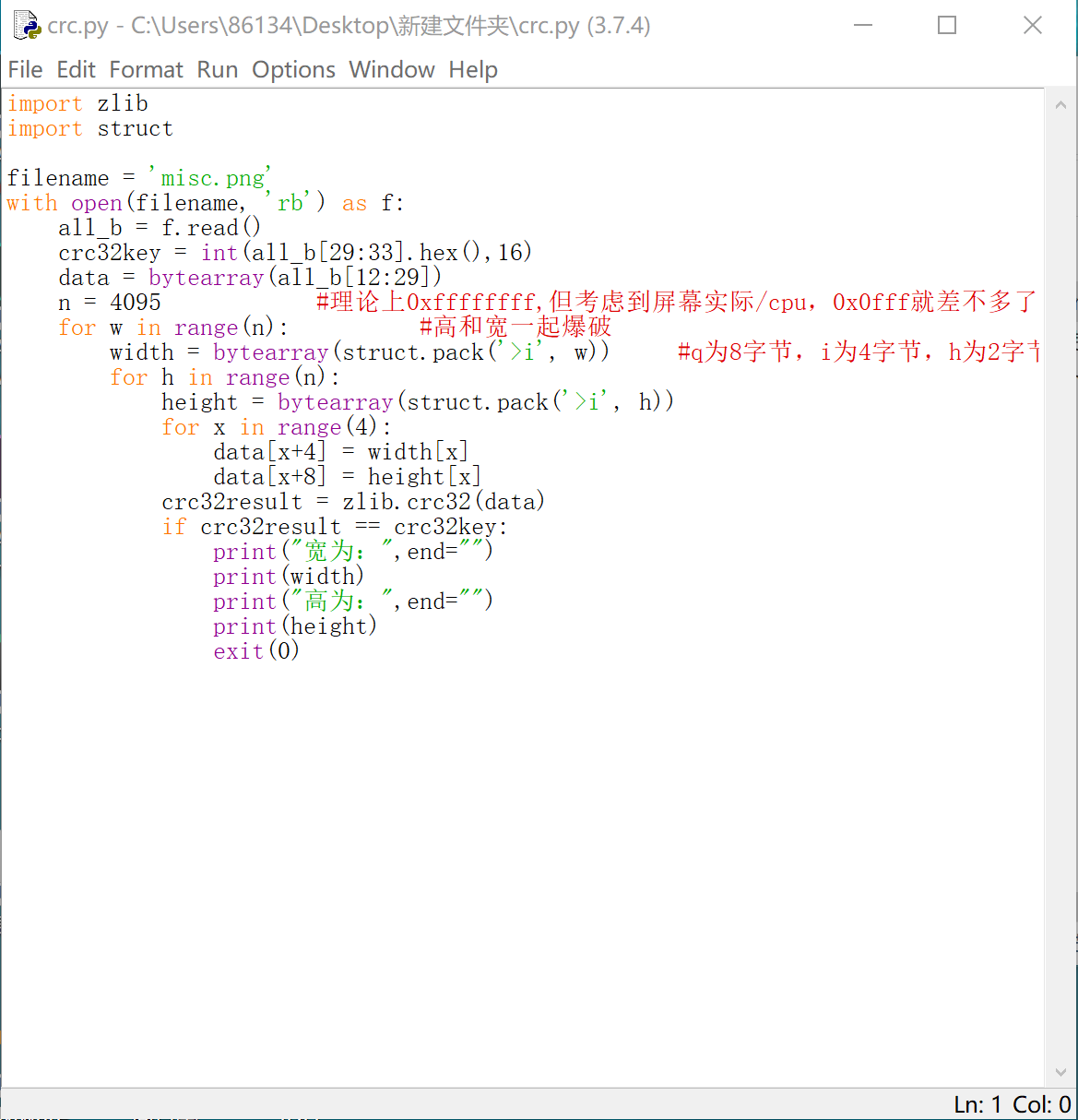1078x1120 pixels.
Task: Click the scrollbar up arrow
Action: click(1060, 103)
